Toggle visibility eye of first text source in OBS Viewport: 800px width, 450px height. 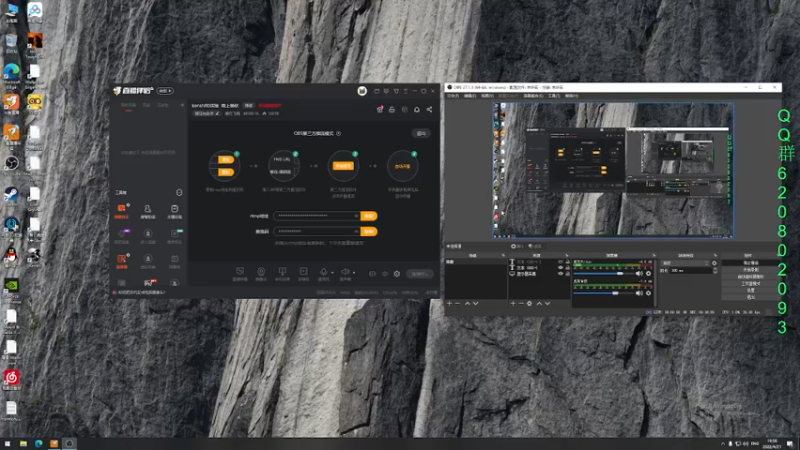[560, 262]
